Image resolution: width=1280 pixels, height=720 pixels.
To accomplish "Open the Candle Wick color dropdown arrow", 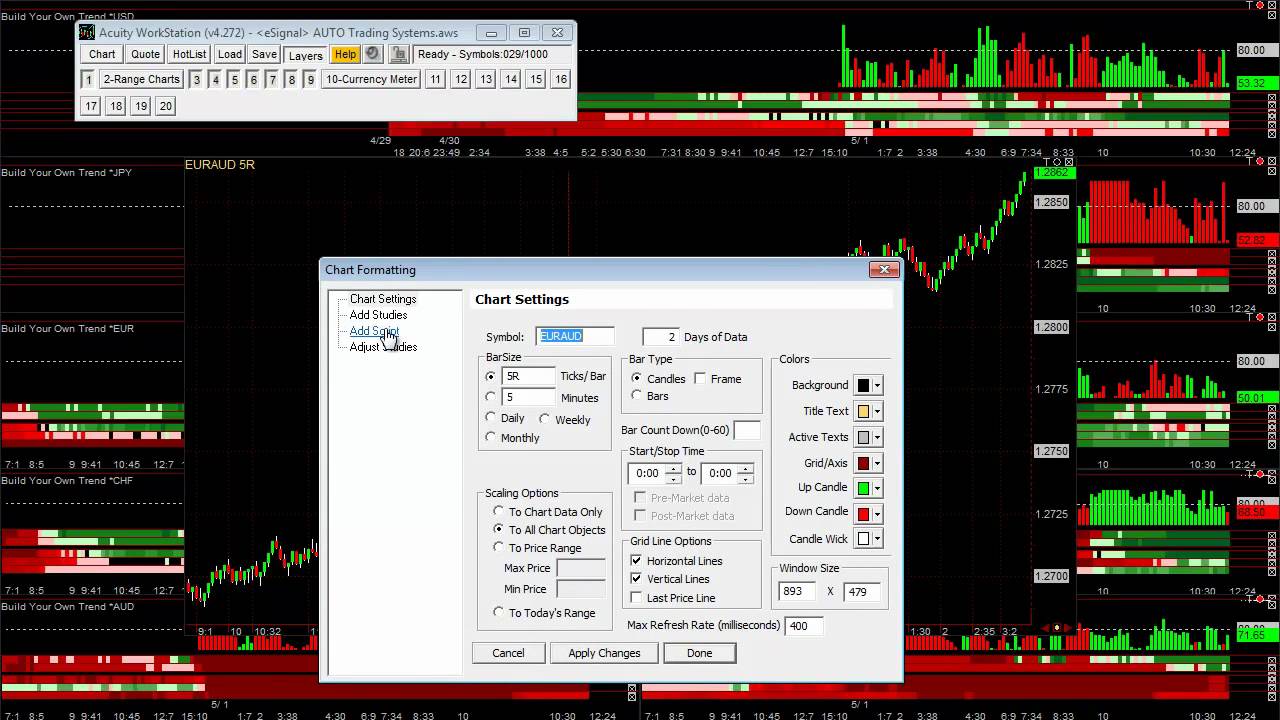I will (x=877, y=539).
